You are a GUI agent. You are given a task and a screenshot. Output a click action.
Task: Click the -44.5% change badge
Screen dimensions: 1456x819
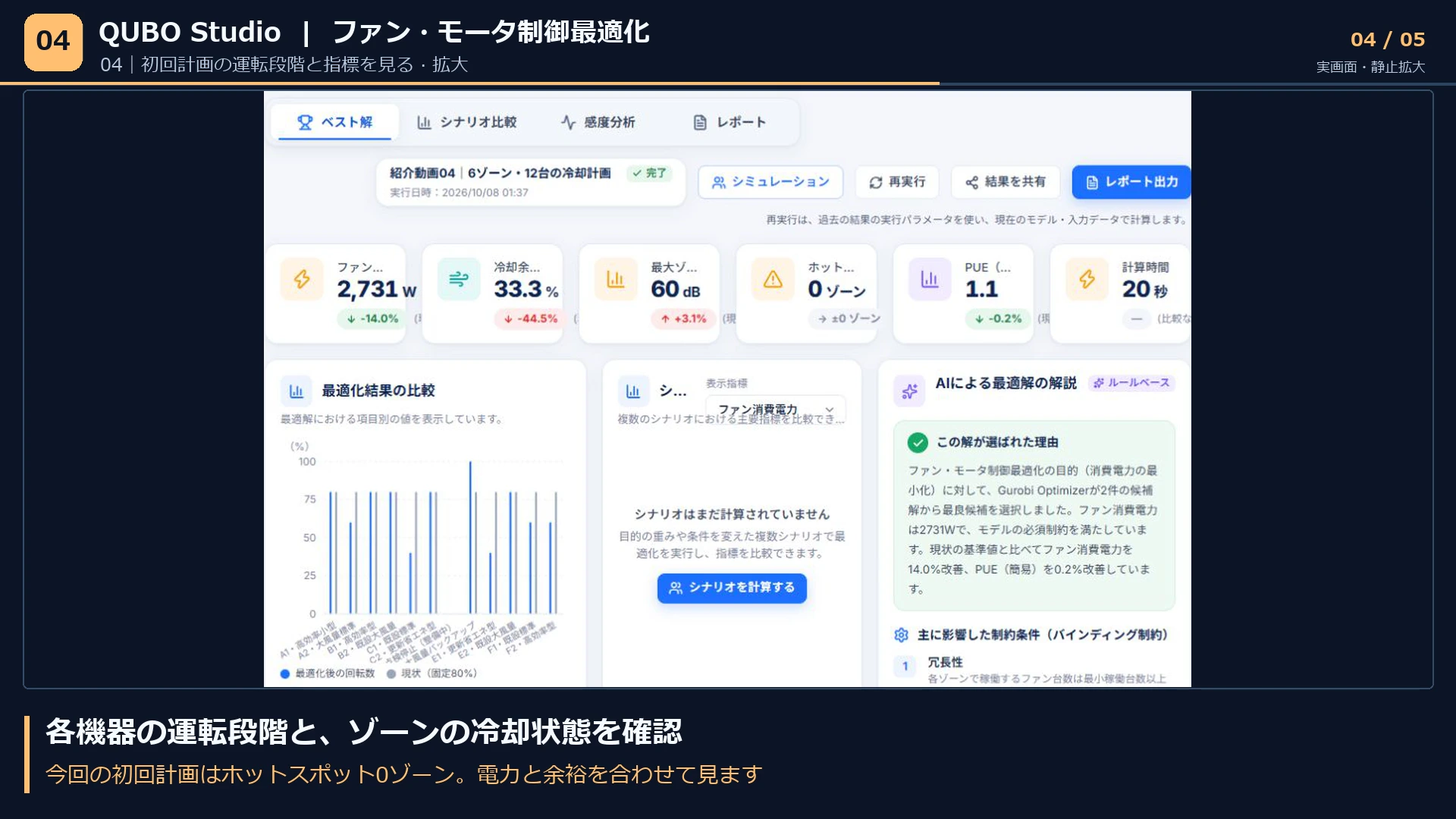531,318
